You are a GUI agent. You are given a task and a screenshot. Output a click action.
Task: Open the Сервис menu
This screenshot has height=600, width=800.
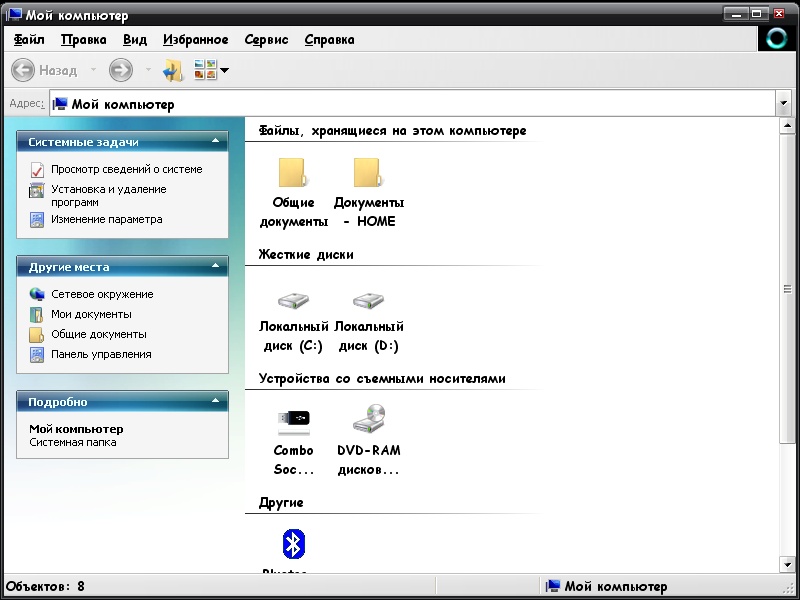(x=266, y=40)
